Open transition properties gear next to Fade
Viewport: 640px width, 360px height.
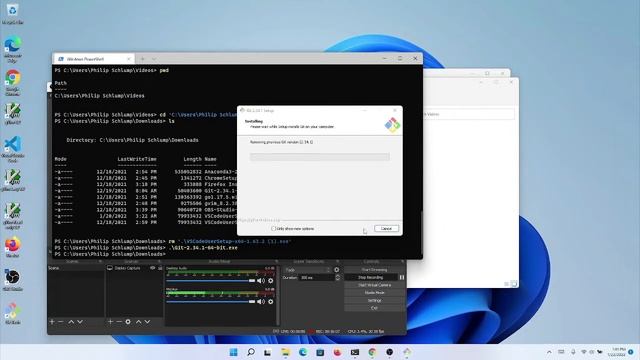pyautogui.click(x=336, y=270)
